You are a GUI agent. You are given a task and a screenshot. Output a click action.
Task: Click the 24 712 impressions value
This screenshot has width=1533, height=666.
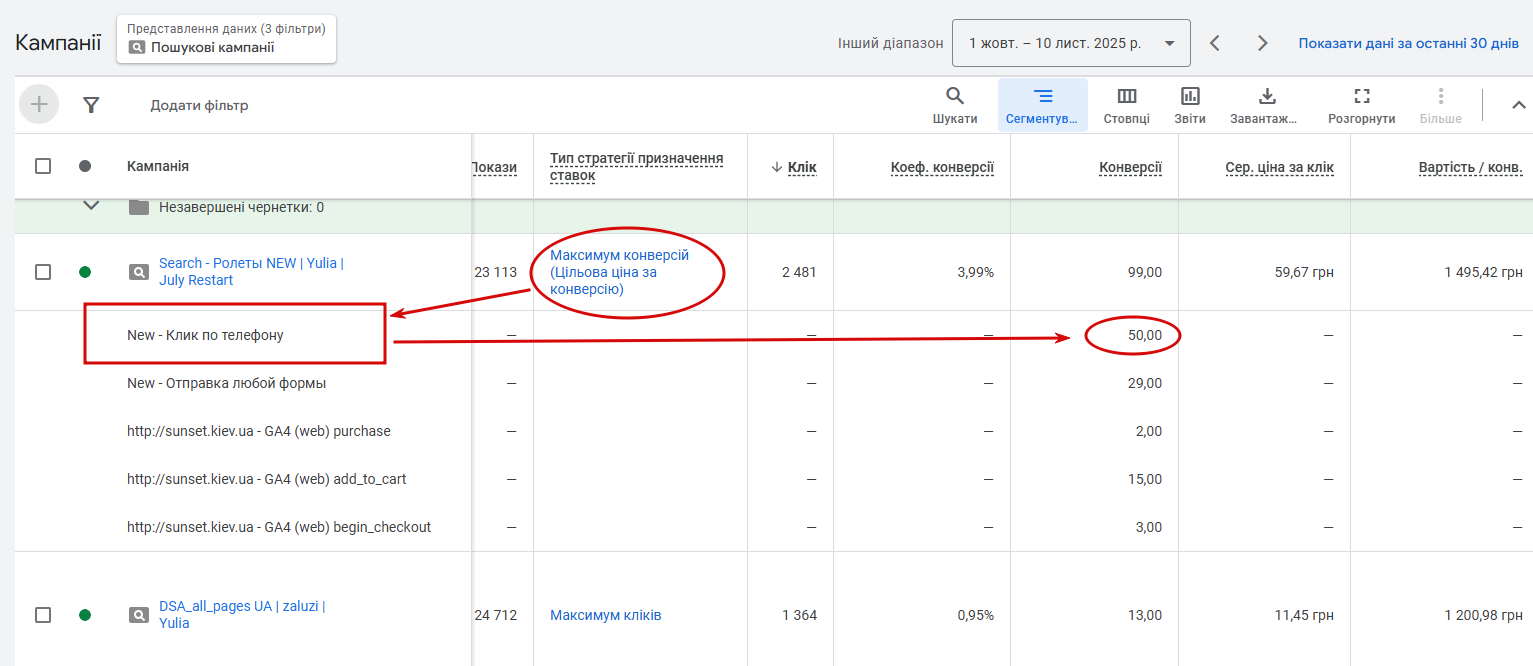click(495, 615)
